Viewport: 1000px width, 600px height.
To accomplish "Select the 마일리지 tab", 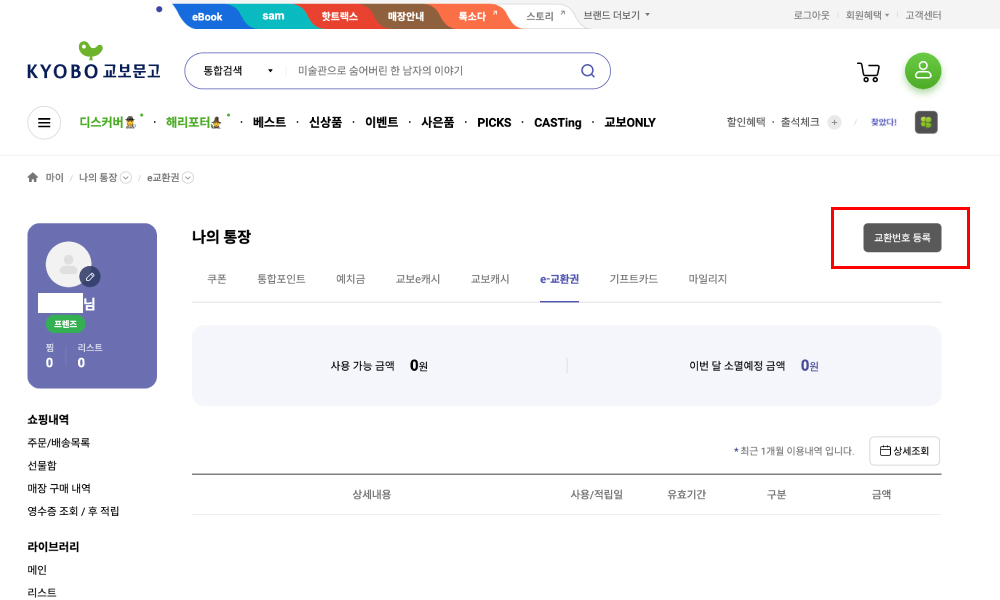I will (707, 279).
